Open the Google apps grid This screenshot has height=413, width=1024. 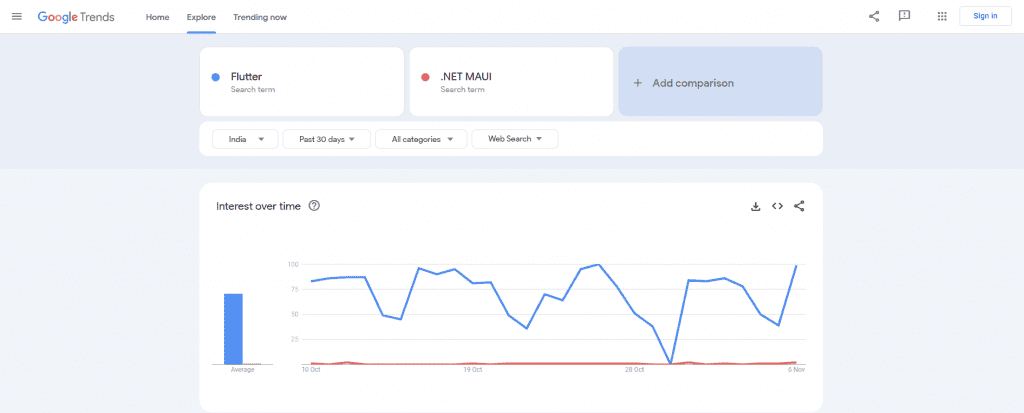click(x=942, y=16)
